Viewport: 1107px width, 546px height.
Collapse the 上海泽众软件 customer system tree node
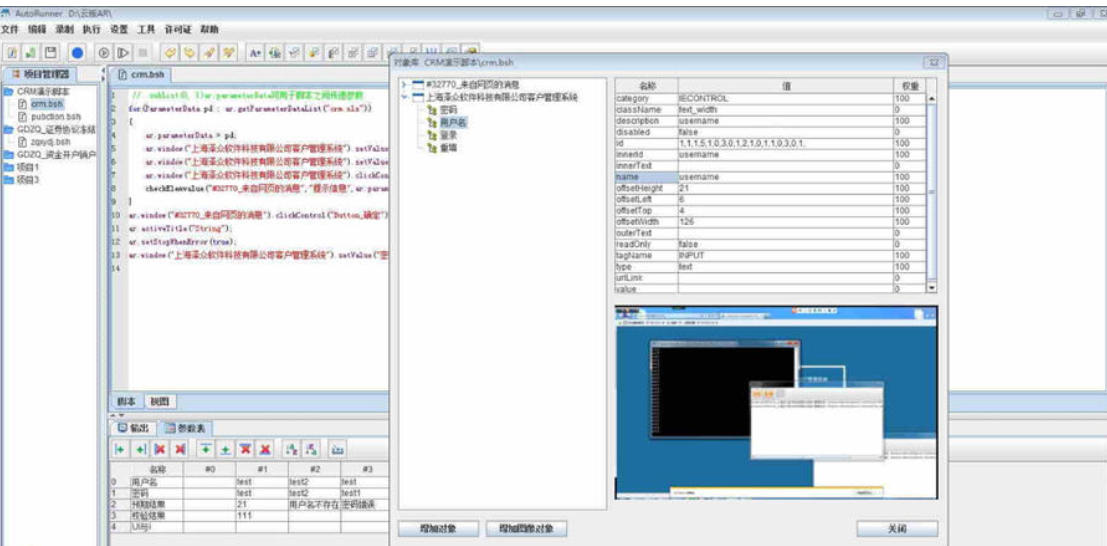click(x=404, y=97)
